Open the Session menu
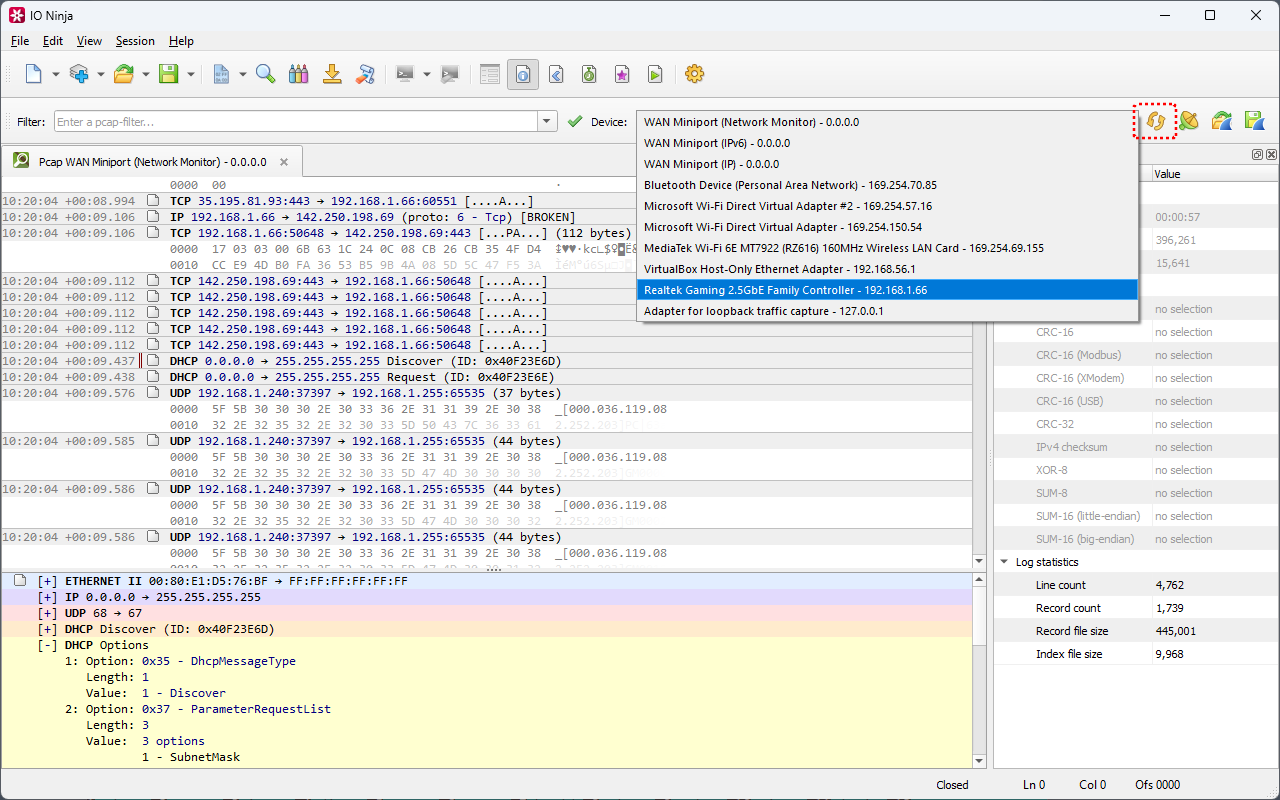 click(x=135, y=41)
